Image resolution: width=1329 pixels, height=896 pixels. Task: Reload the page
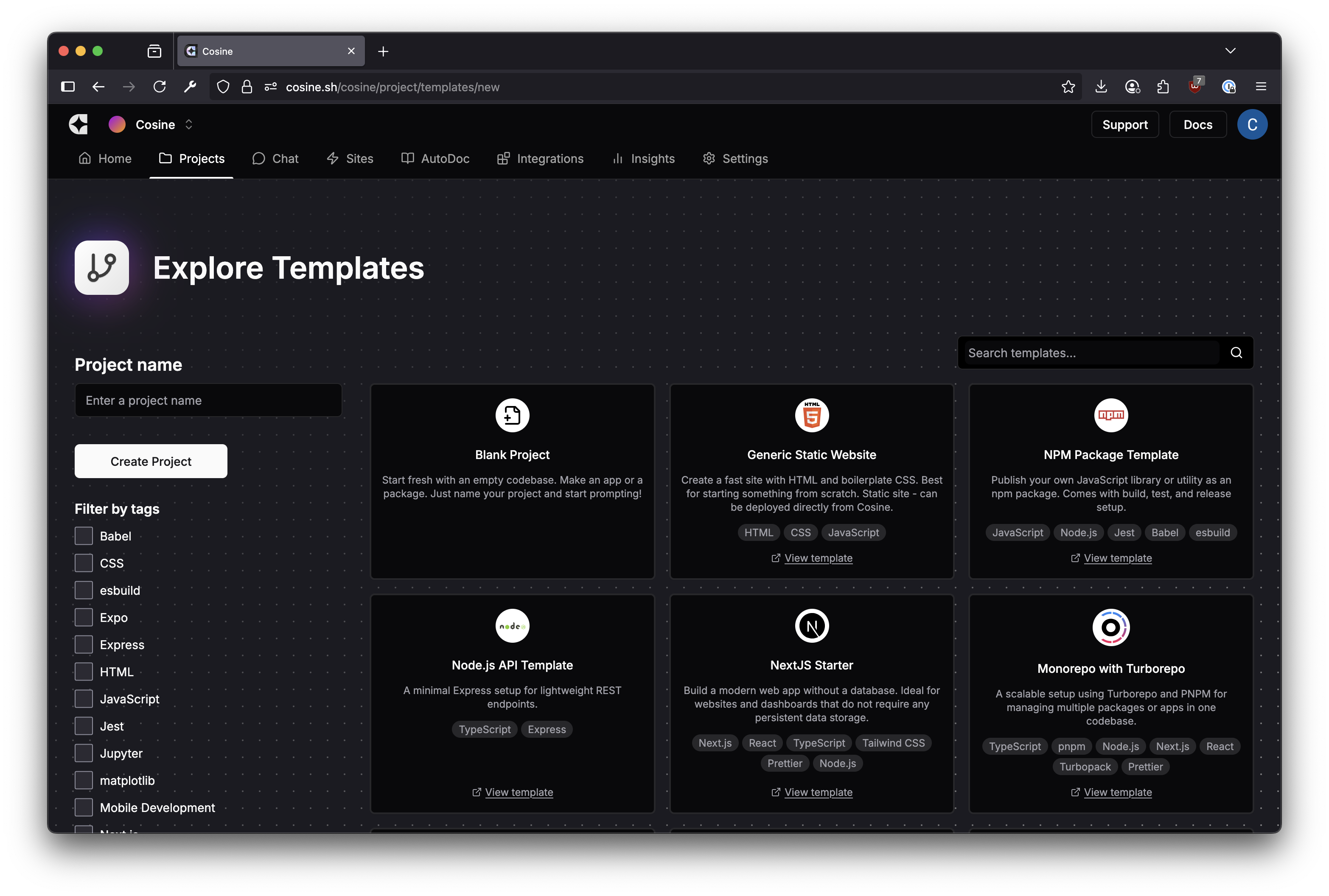click(x=160, y=87)
